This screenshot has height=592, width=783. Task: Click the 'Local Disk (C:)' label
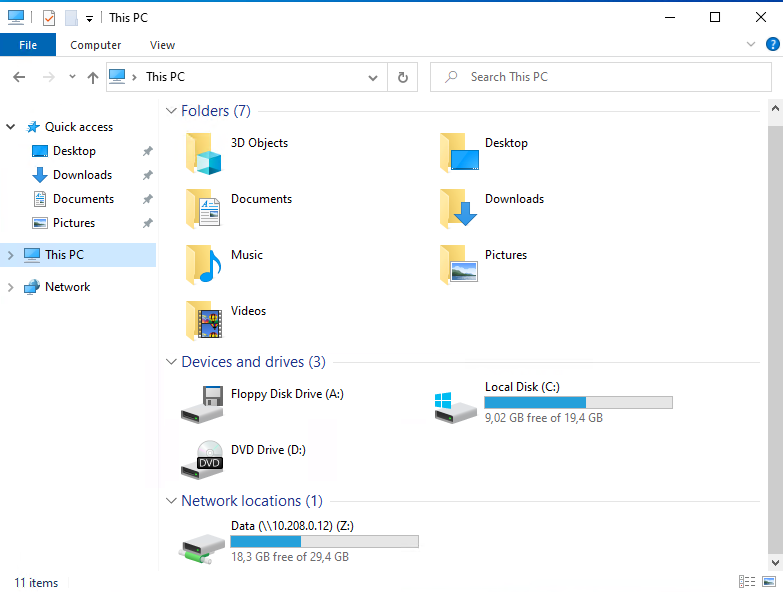pos(522,387)
